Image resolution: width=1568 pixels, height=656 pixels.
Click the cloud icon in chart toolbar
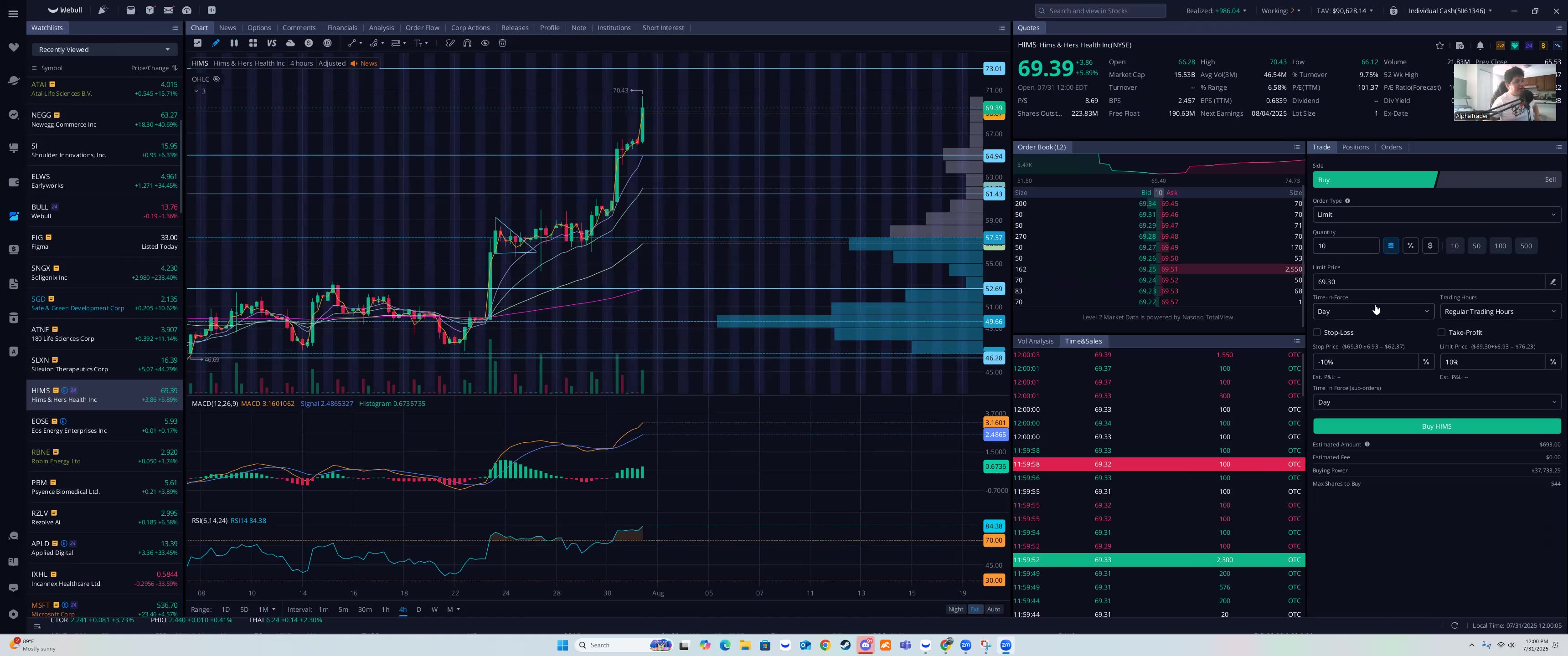290,43
